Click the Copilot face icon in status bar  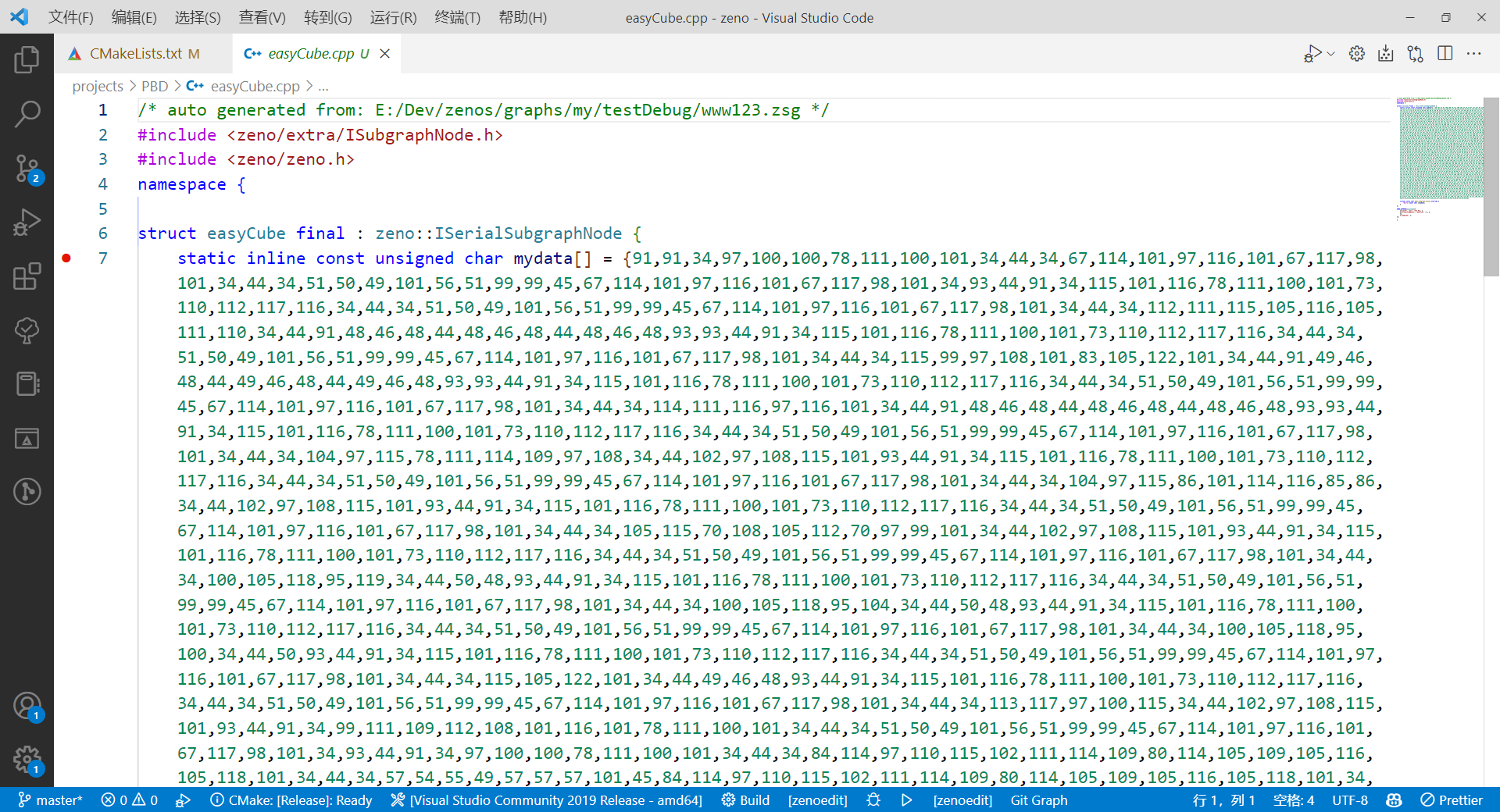1394,800
